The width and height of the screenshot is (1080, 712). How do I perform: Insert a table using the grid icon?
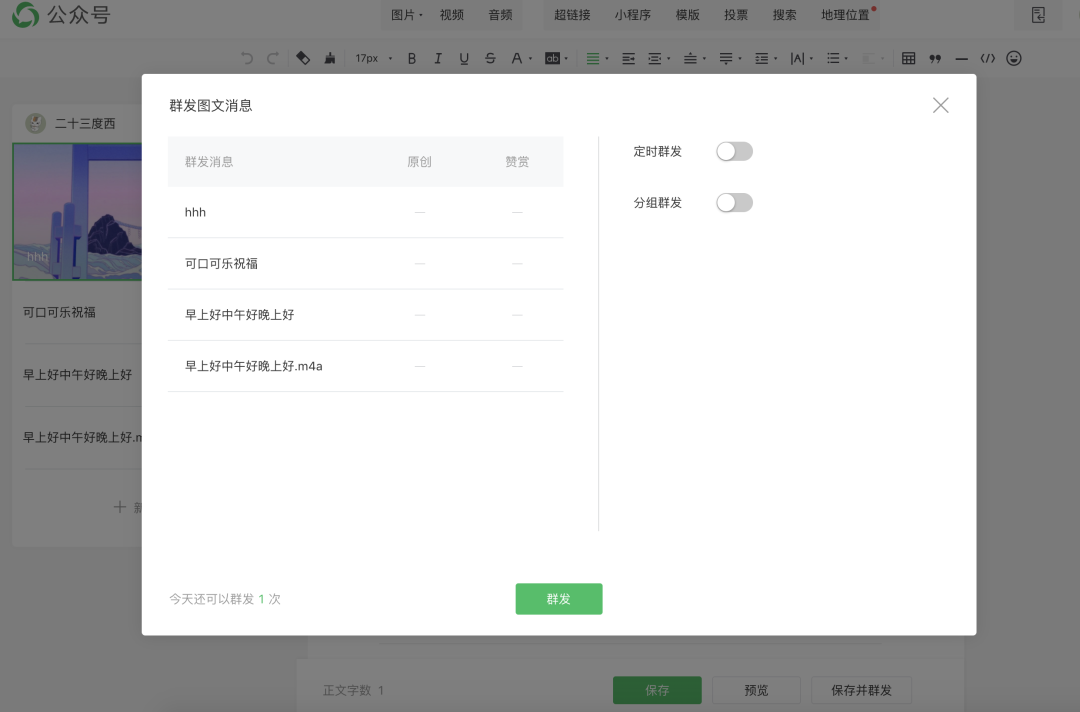coord(908,59)
